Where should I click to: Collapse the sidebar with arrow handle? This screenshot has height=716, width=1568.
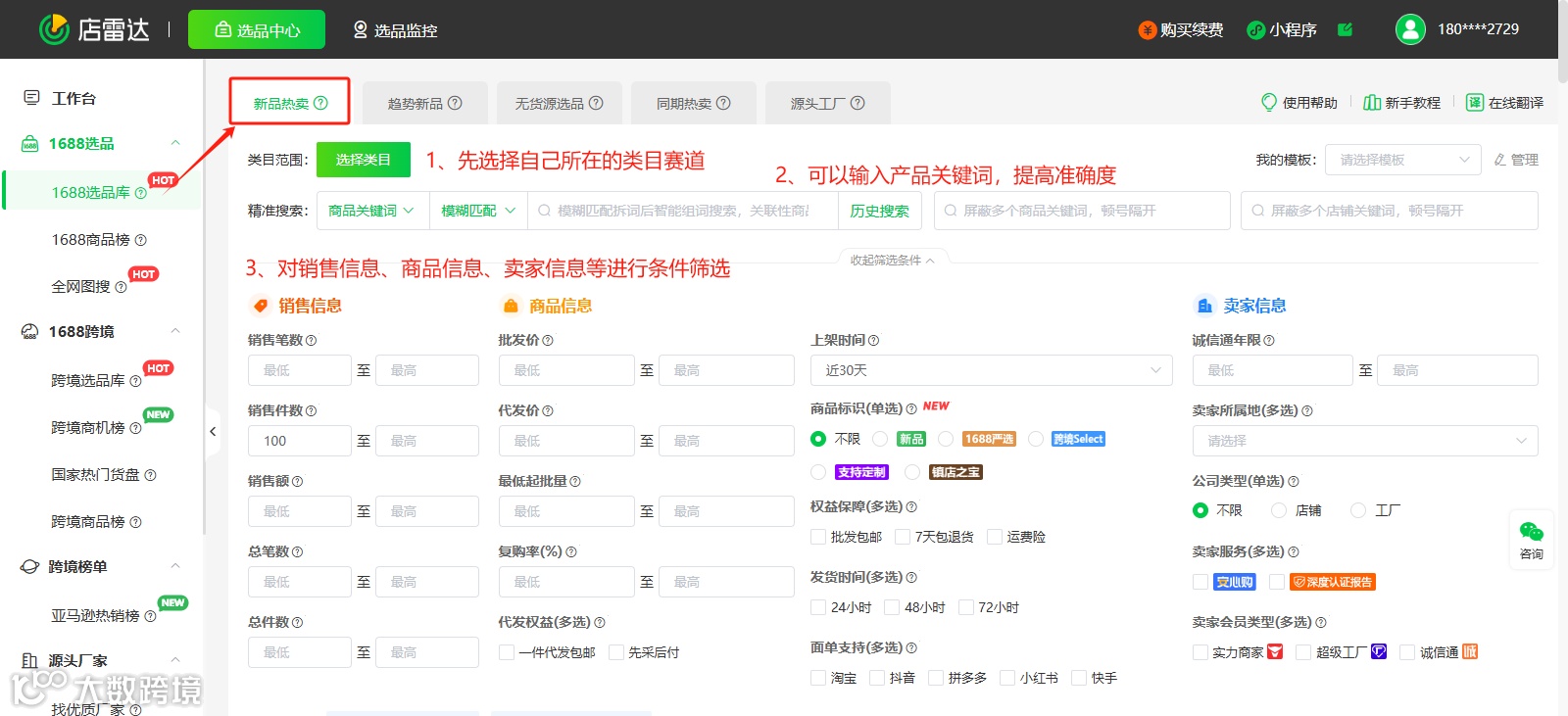click(x=213, y=431)
